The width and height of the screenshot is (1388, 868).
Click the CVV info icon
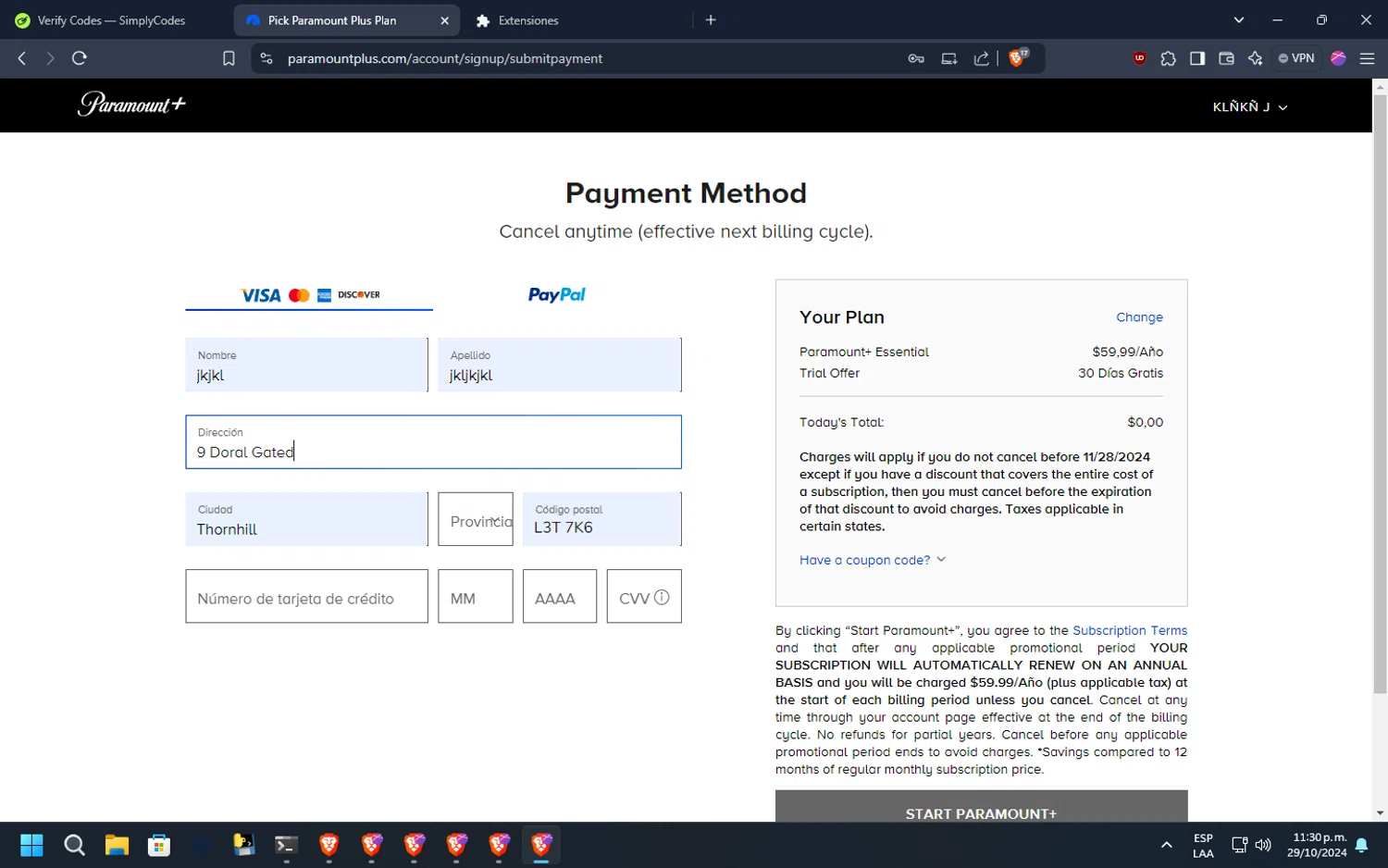662,598
